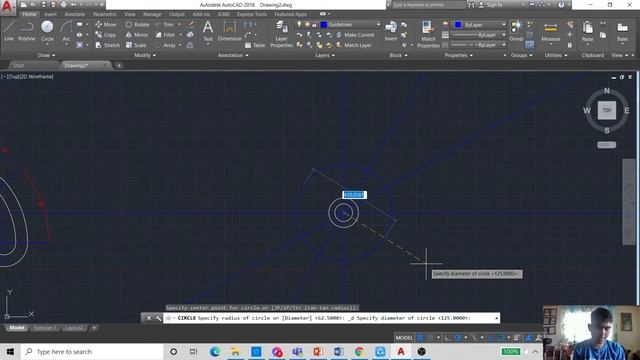Screen dimensions: 640x360
Task: Toggle the layer on/off lightbulb icon
Action: tap(300, 24)
